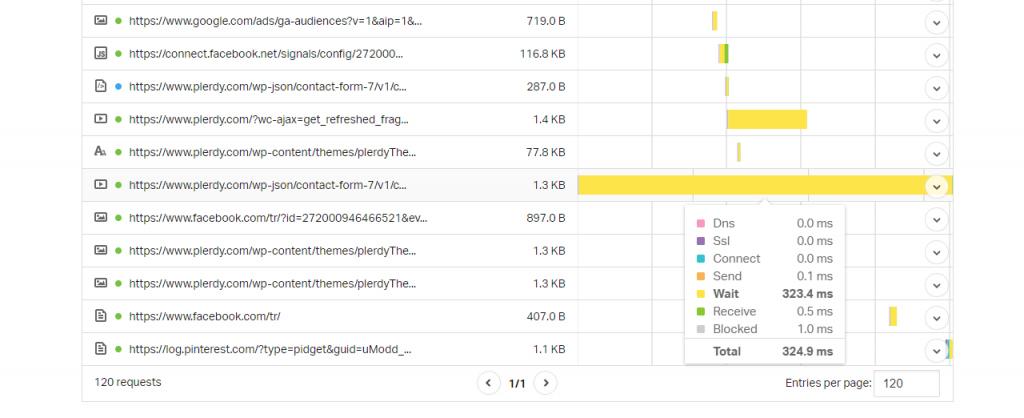Viewport: 1024px width, 418px height.
Task: Click the JS file icon for connect.facebook.net request
Action: pos(100,53)
